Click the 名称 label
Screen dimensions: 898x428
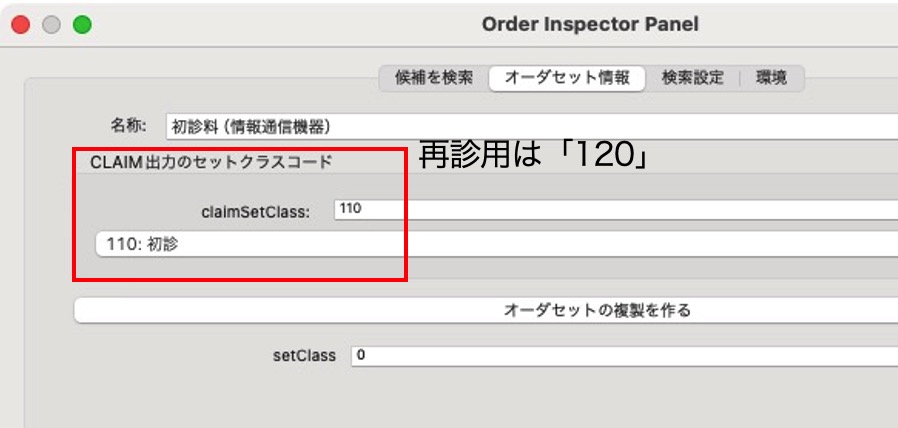128,126
